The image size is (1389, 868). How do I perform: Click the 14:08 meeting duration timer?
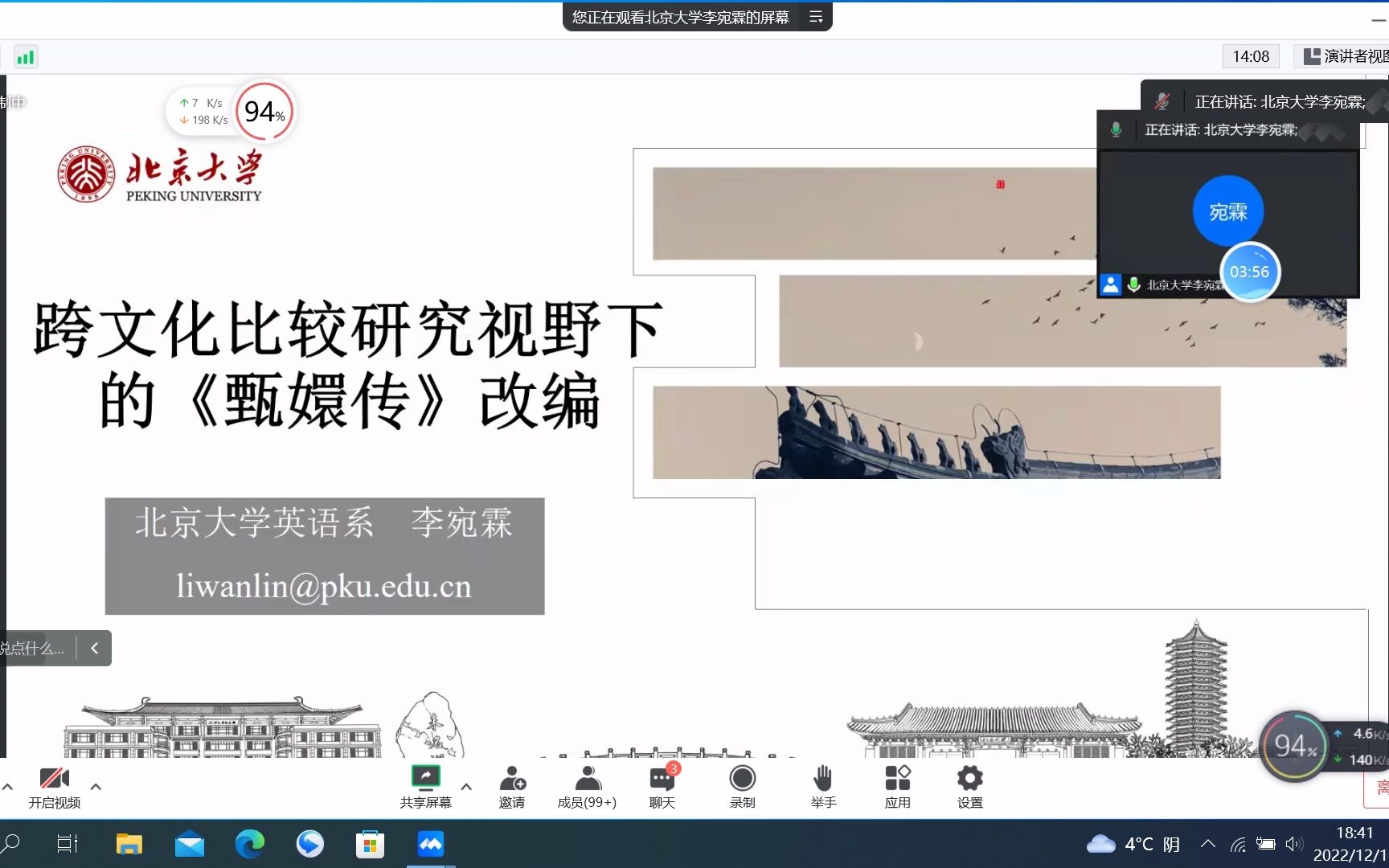click(x=1251, y=56)
